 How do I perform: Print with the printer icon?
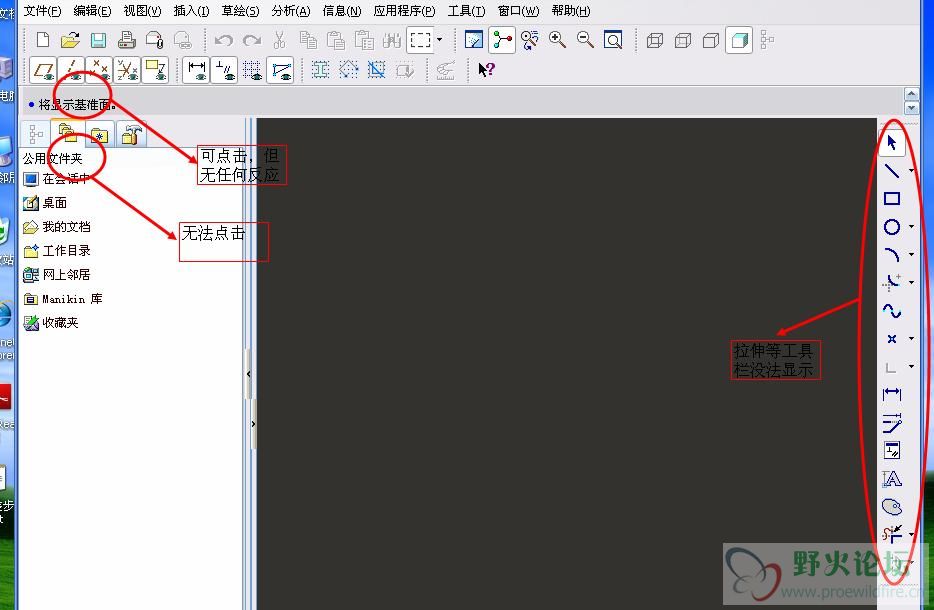(126, 41)
